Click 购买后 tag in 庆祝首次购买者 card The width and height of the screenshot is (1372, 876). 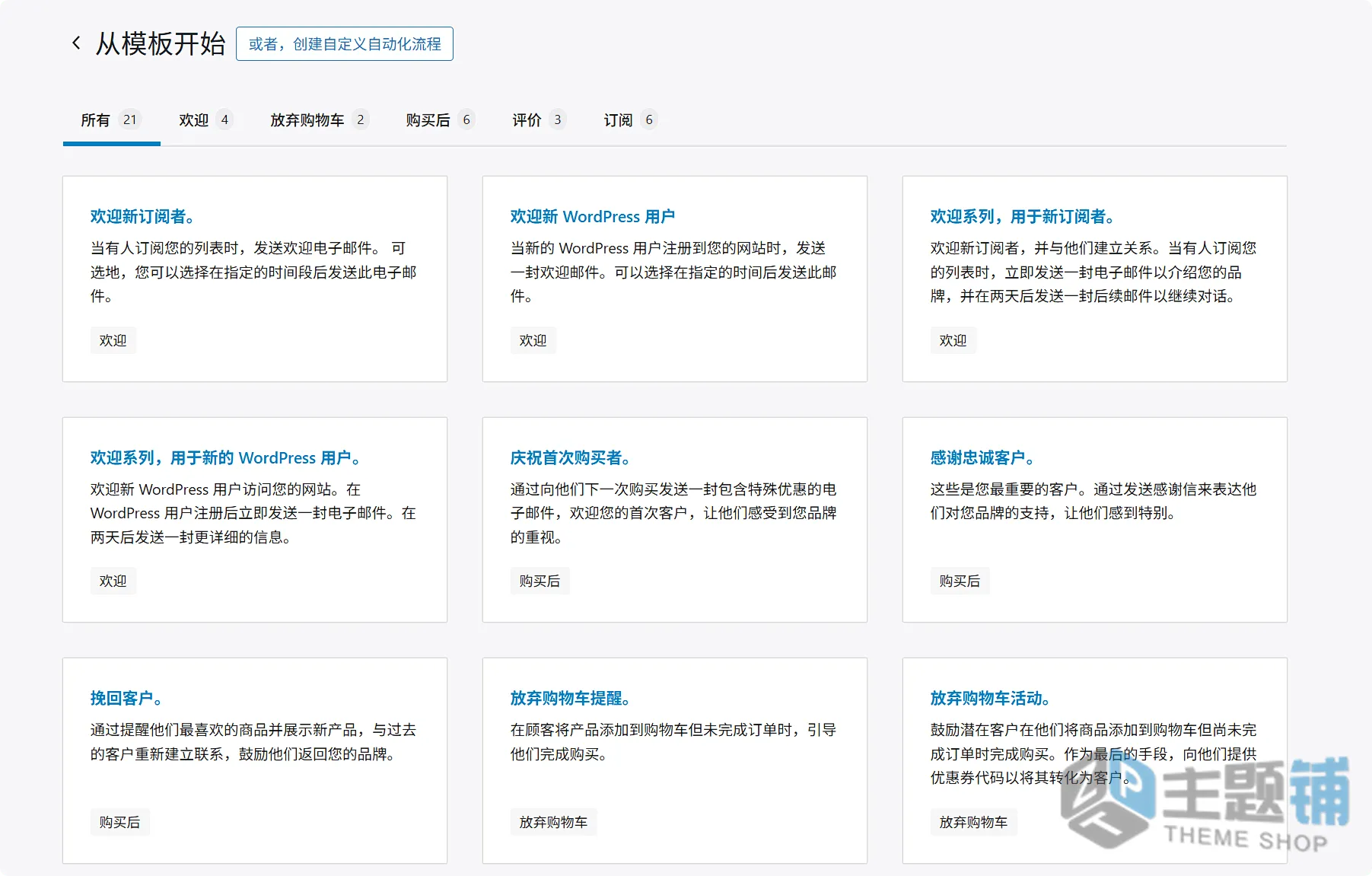540,581
